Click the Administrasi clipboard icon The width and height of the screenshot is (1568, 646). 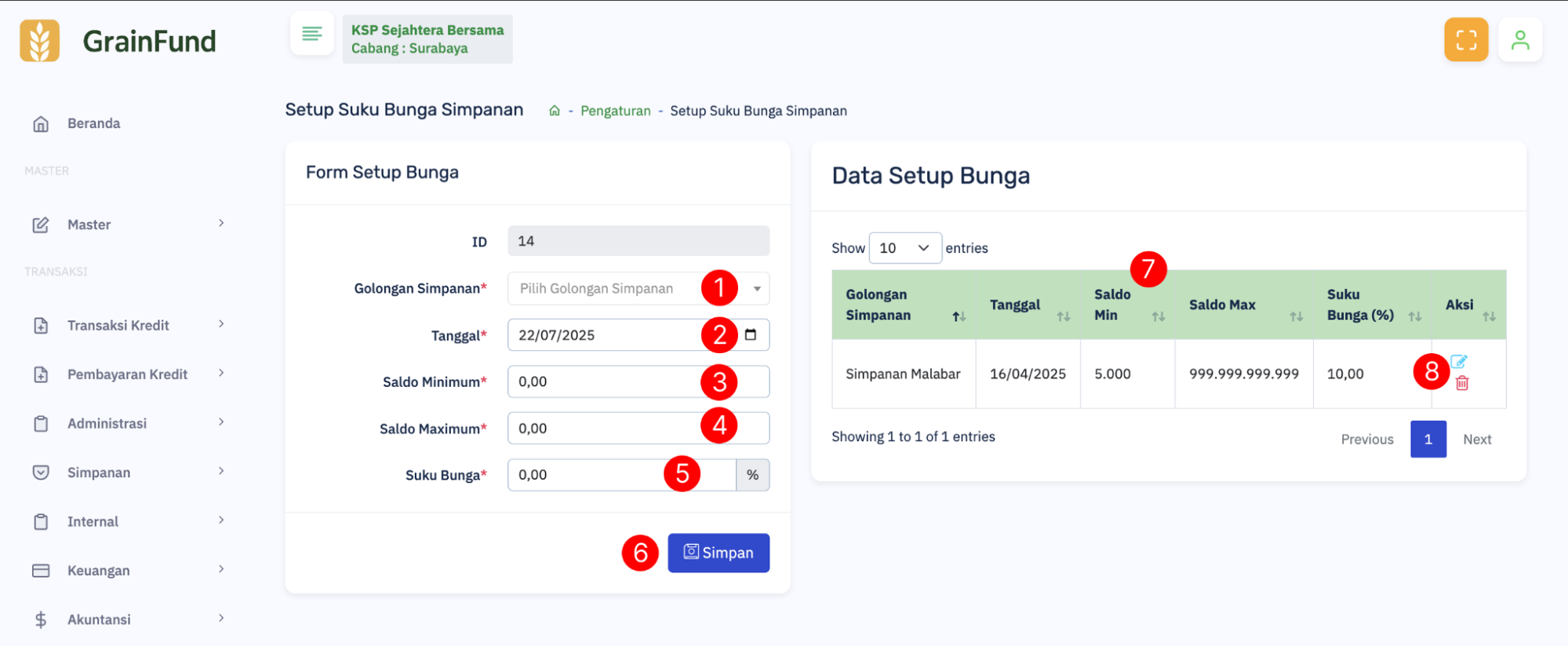click(x=41, y=423)
